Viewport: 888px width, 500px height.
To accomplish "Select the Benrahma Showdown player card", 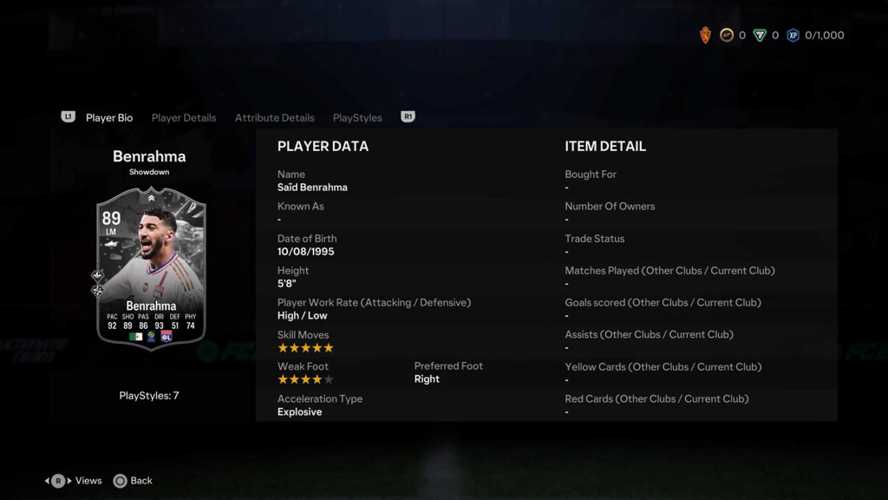I will (x=151, y=269).
